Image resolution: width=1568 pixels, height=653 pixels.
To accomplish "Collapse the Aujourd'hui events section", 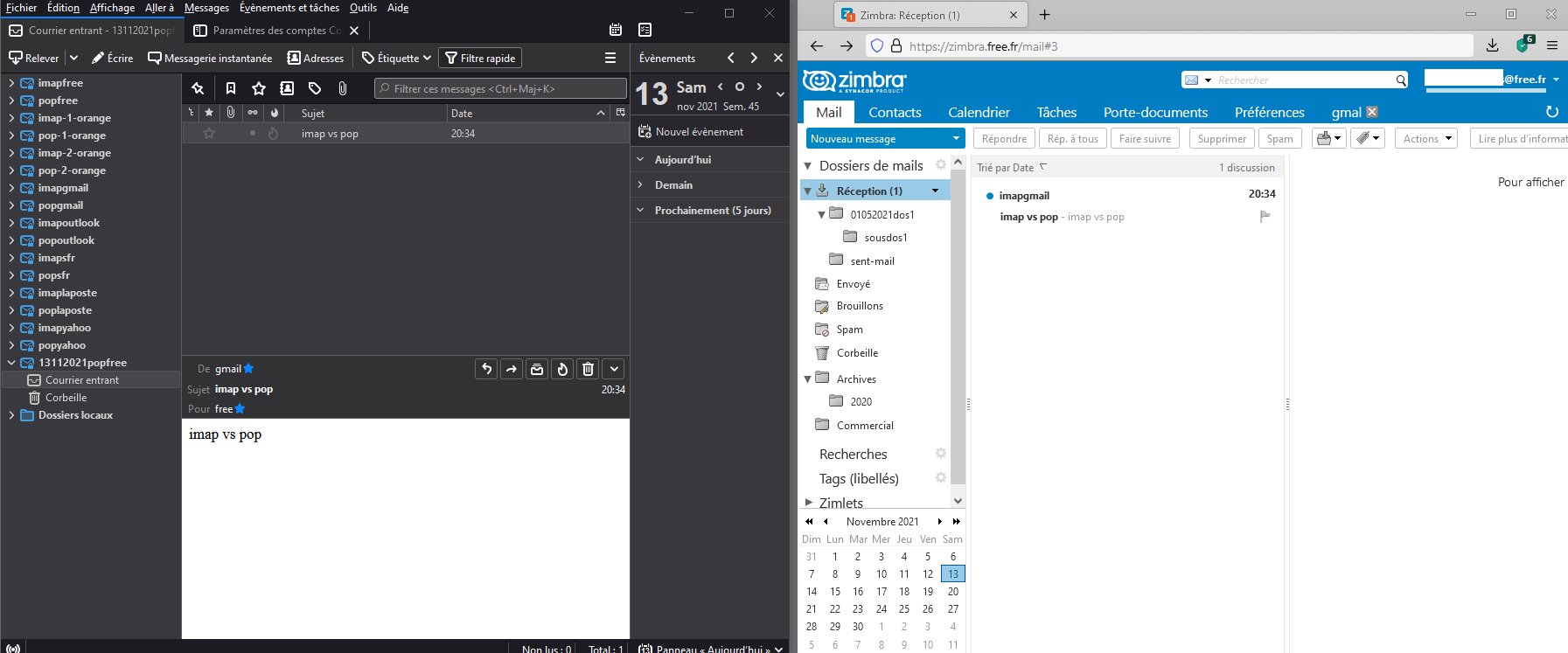I will (640, 160).
